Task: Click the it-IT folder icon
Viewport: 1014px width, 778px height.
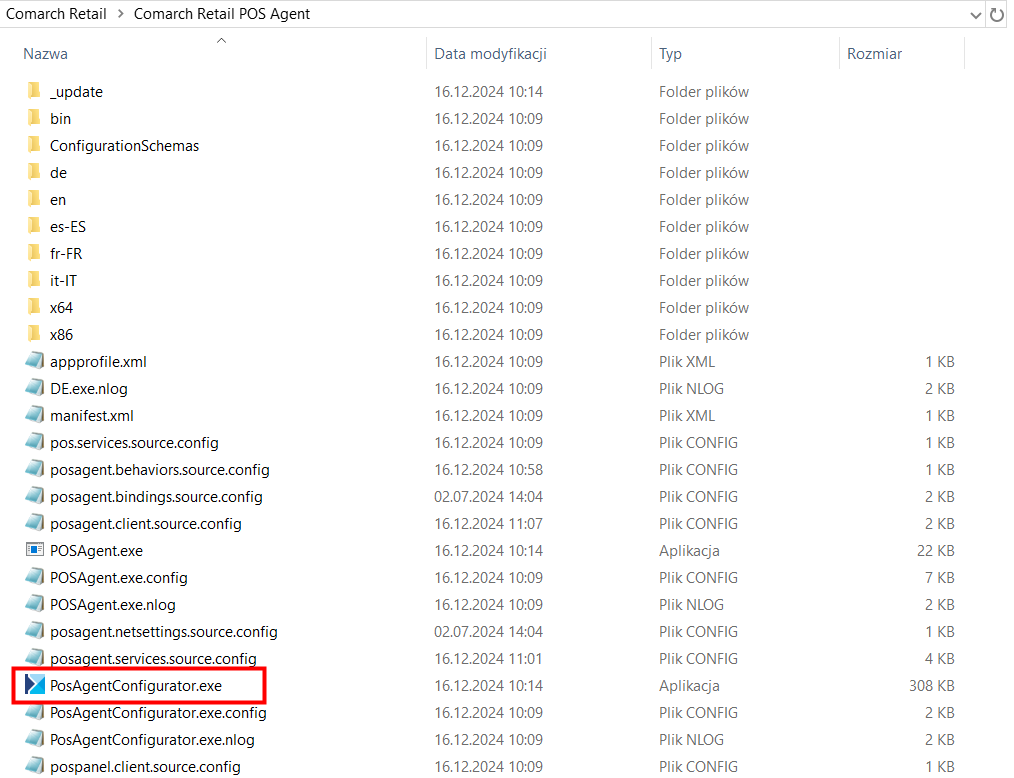Action: click(x=35, y=281)
